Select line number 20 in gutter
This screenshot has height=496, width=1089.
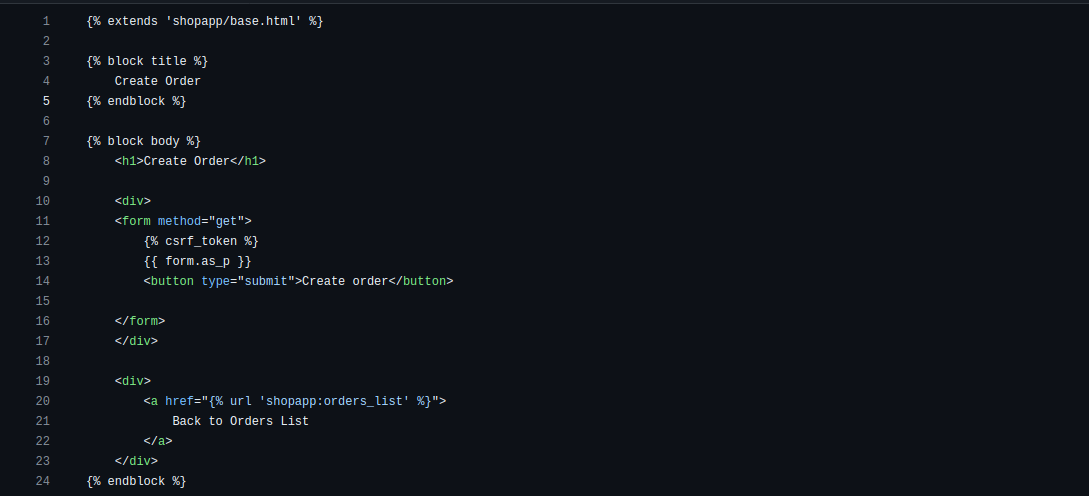[42, 401]
